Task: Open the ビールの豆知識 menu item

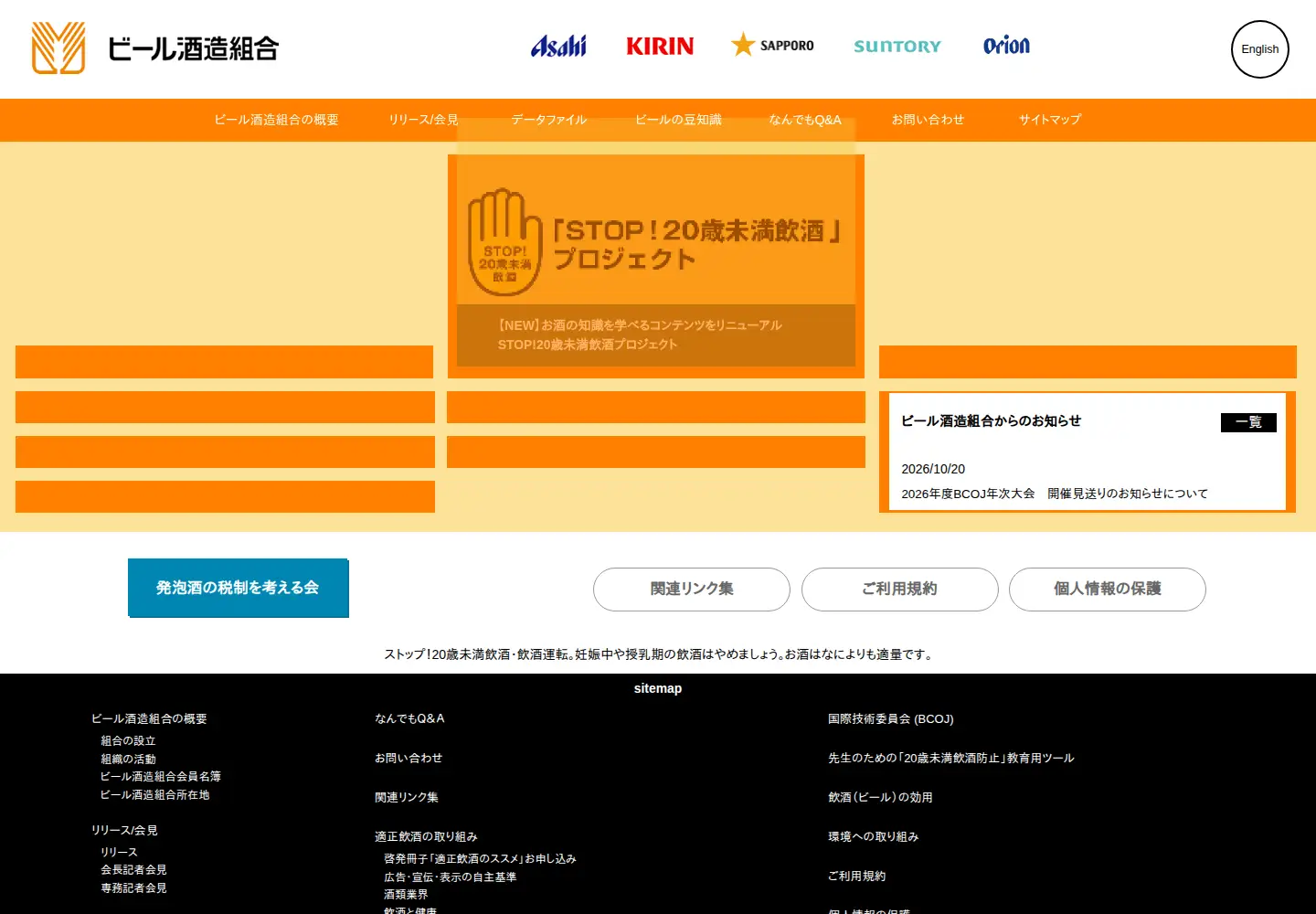Action: [679, 120]
